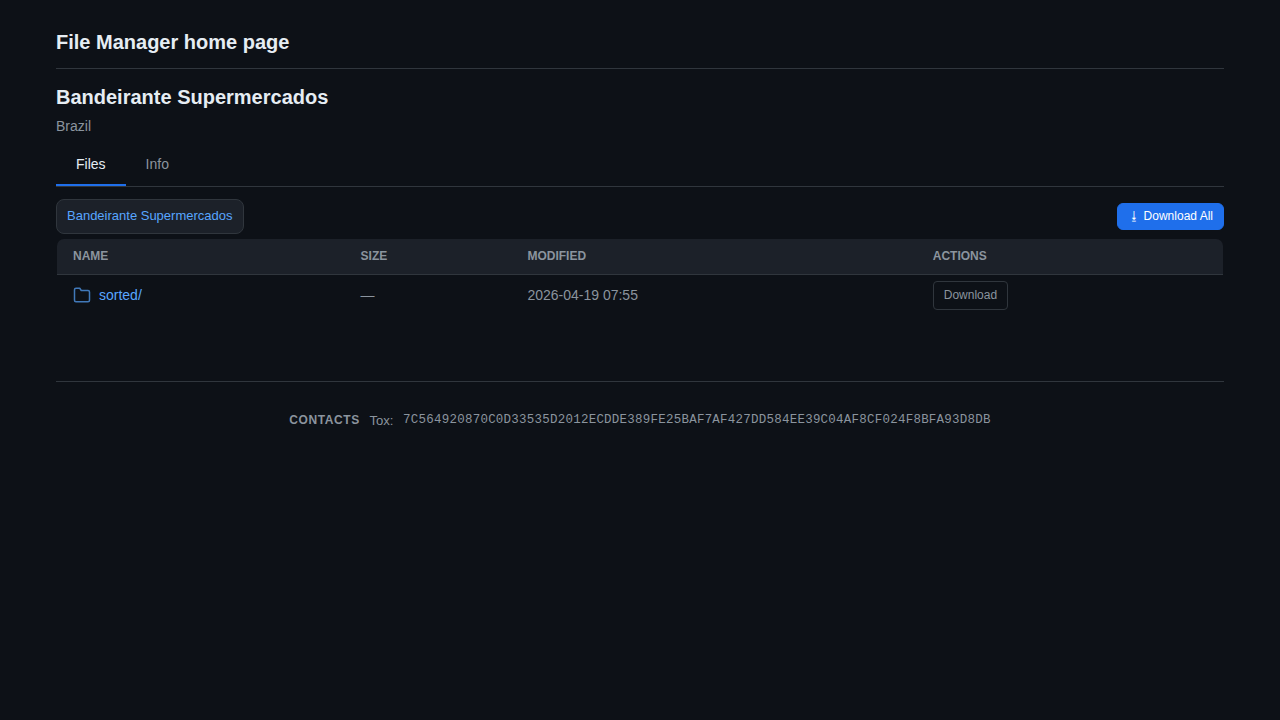Screen dimensions: 1280x720
Task: Click the Download All button
Action: [x=1170, y=216]
